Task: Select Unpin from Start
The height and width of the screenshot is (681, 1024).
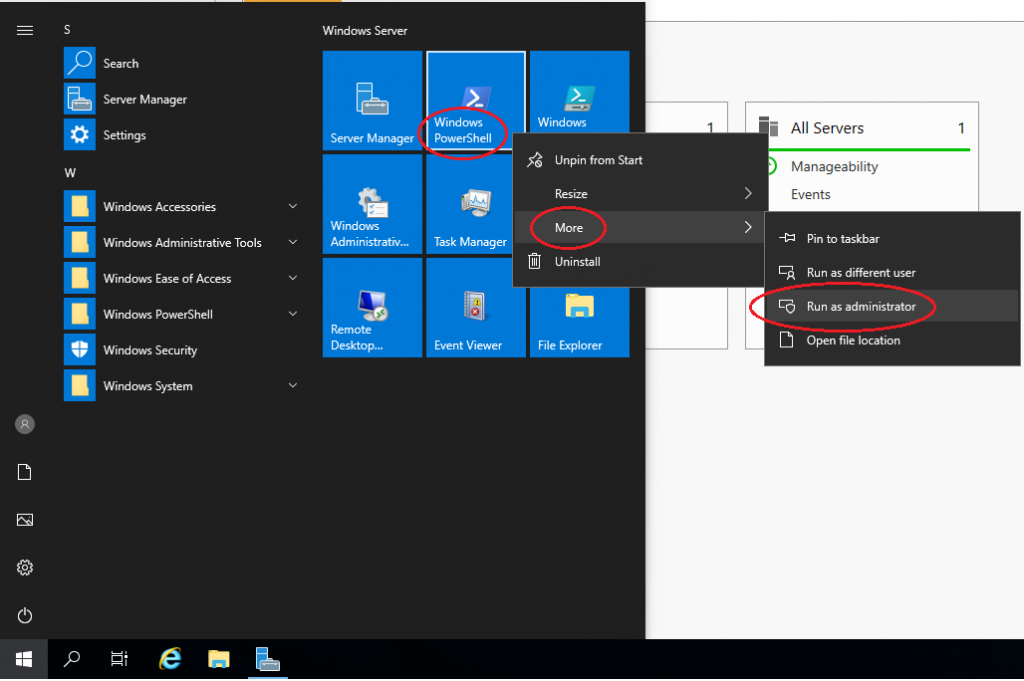Action: [641, 160]
